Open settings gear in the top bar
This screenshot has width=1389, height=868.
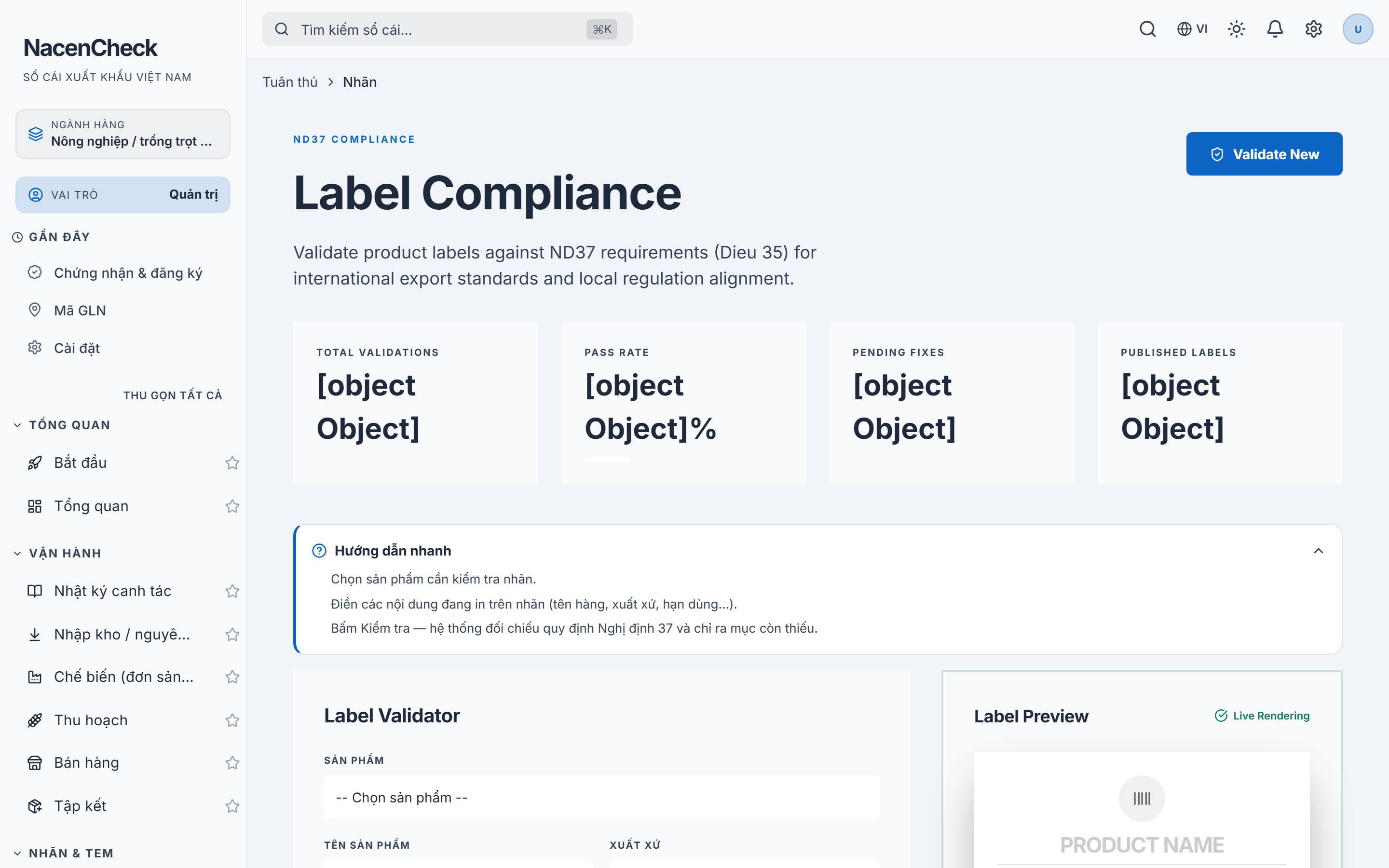(x=1313, y=29)
